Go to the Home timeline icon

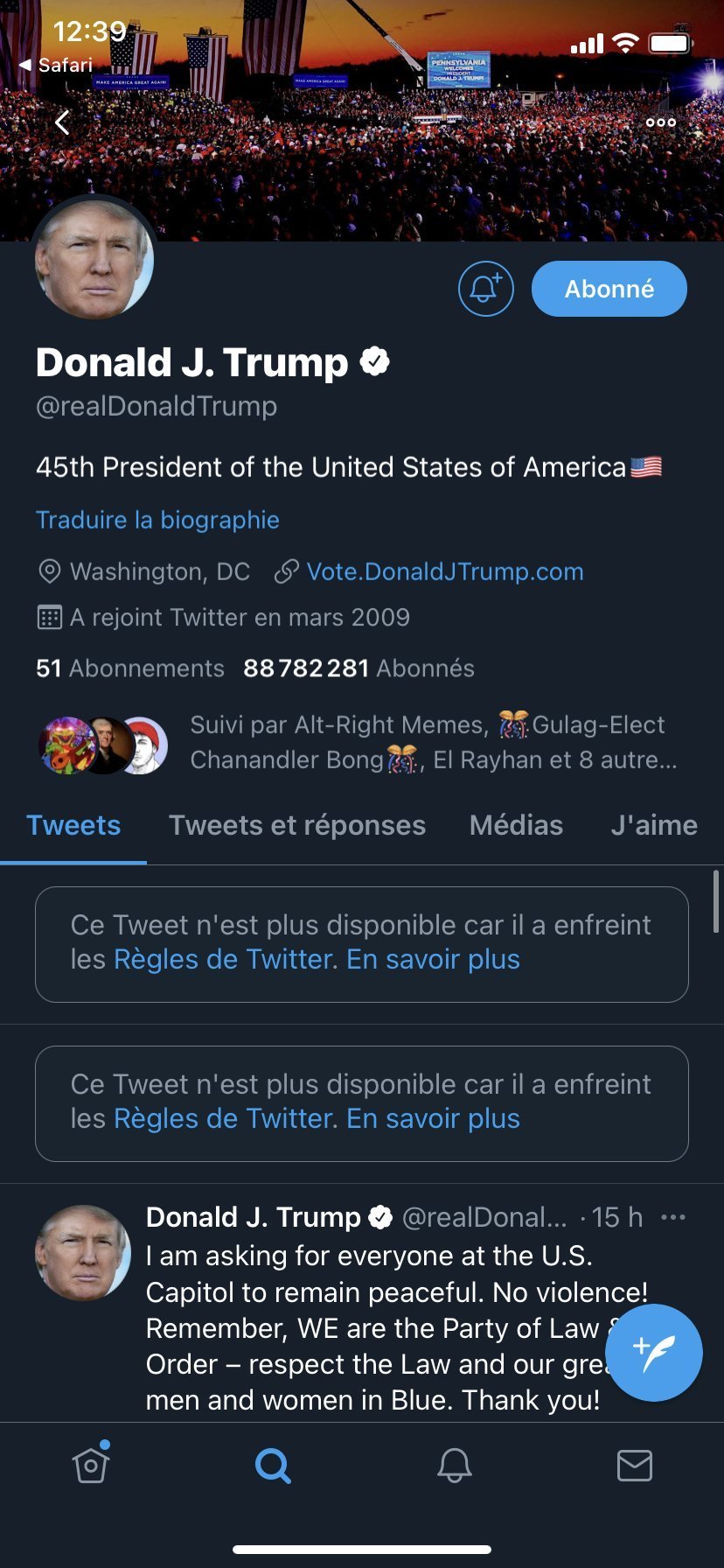[91, 1465]
